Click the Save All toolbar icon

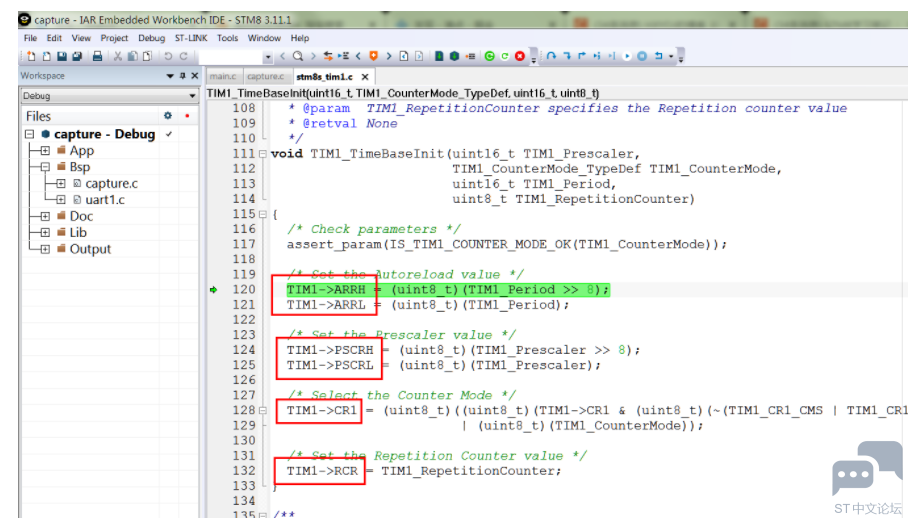point(77,56)
